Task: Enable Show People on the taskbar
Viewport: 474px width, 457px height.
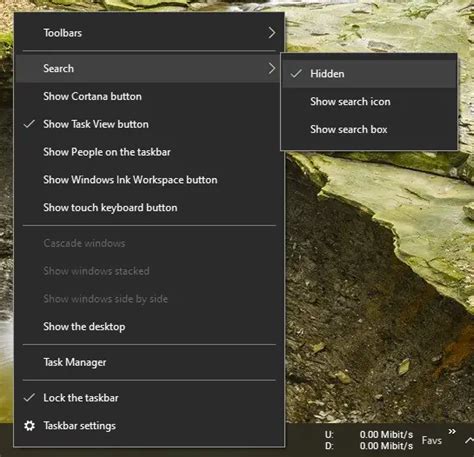Action: click(x=149, y=152)
